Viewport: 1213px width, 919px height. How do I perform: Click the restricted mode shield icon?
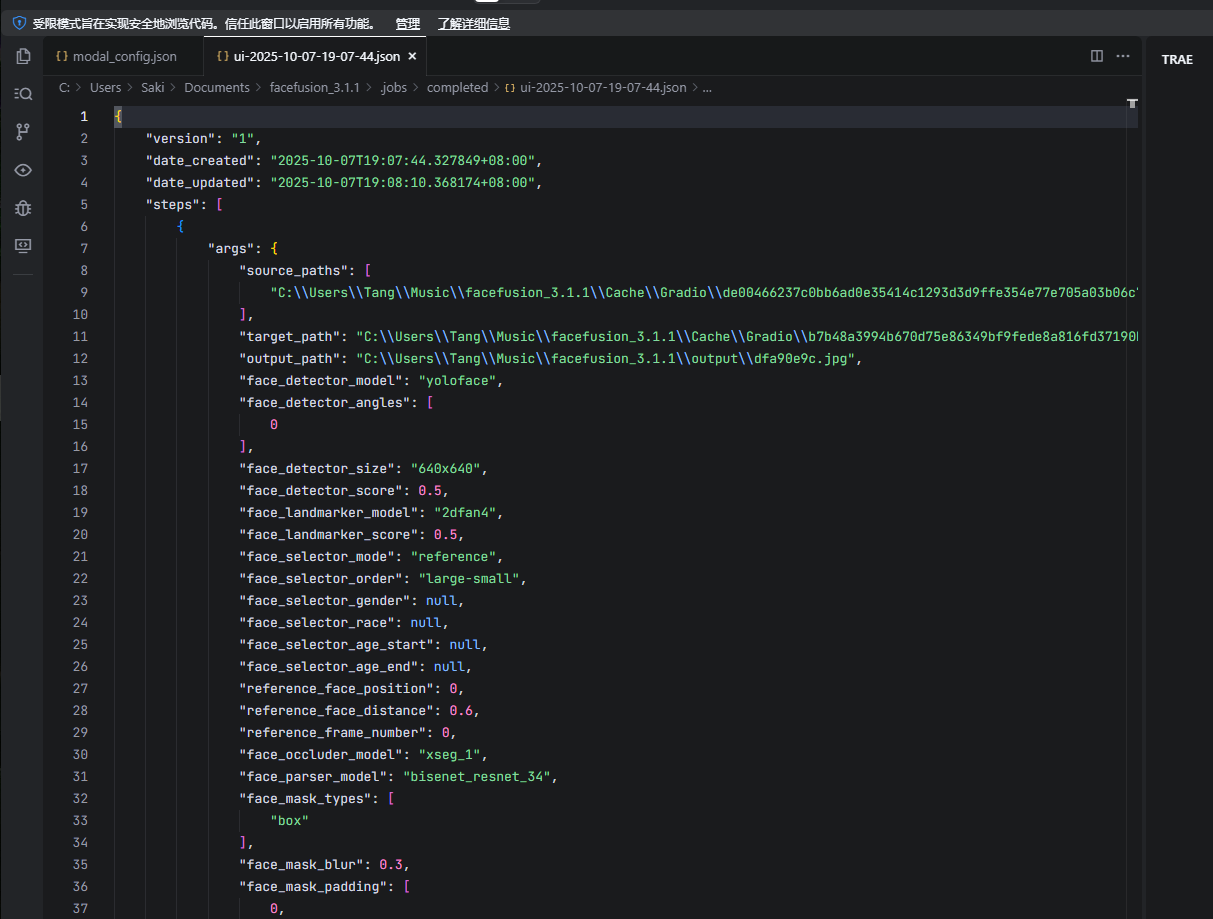click(x=18, y=23)
